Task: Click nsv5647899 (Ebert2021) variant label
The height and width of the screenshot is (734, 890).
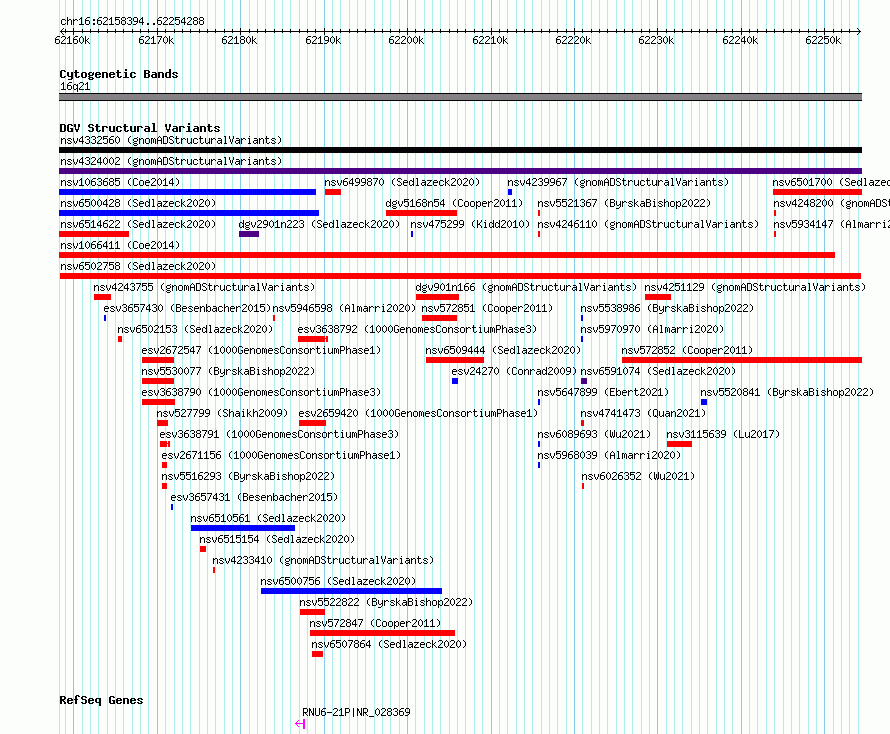Action: (x=603, y=392)
